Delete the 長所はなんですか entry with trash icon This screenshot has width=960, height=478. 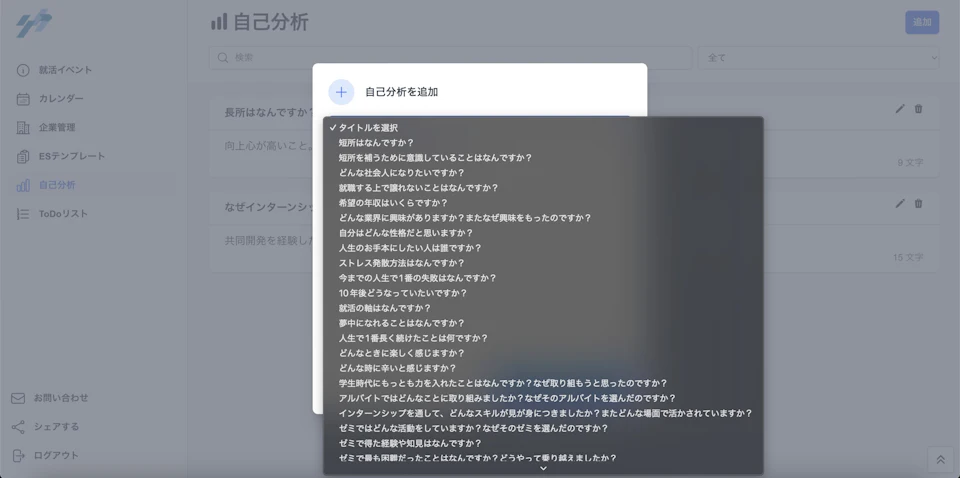tap(918, 108)
